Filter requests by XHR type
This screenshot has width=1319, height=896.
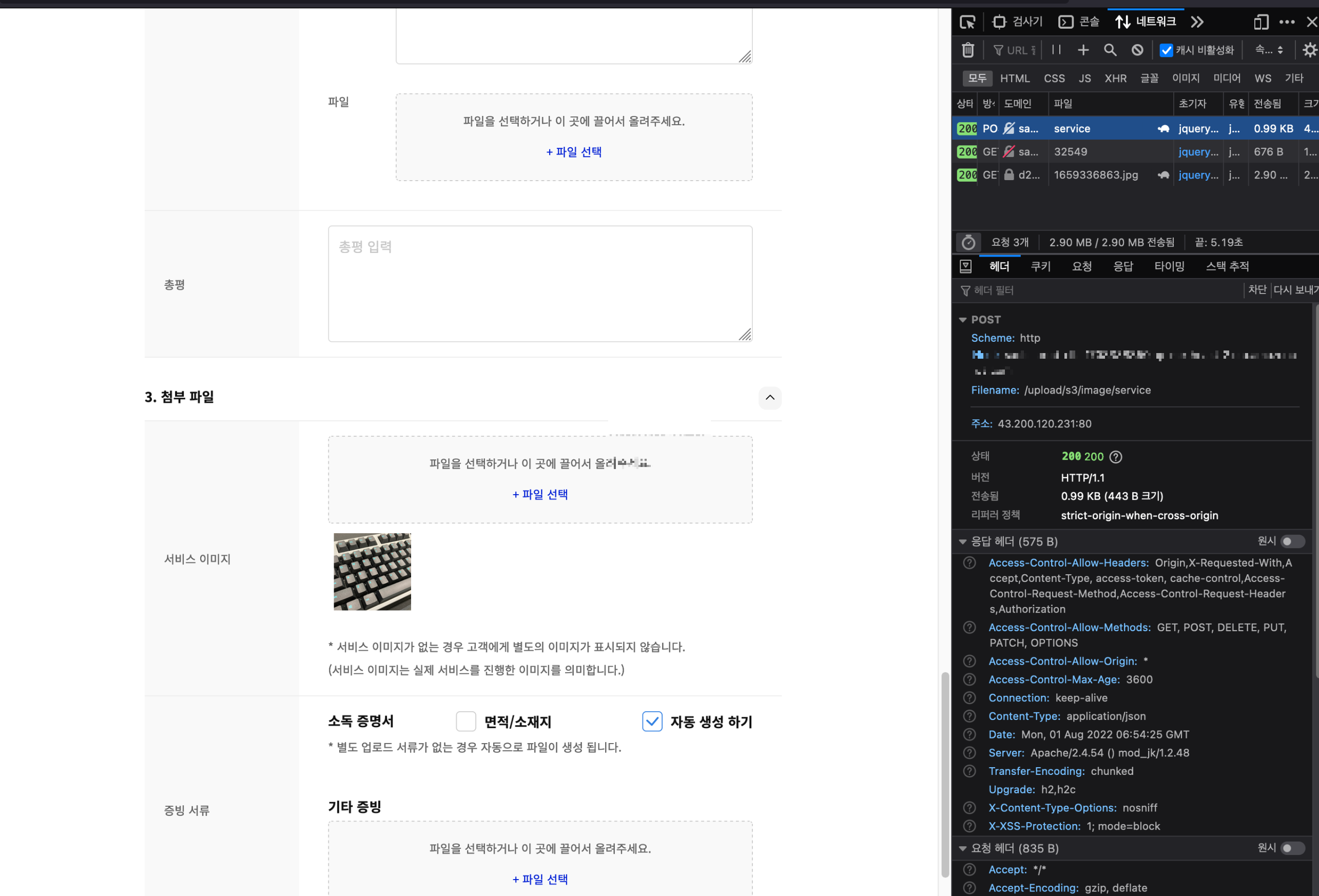1115,79
